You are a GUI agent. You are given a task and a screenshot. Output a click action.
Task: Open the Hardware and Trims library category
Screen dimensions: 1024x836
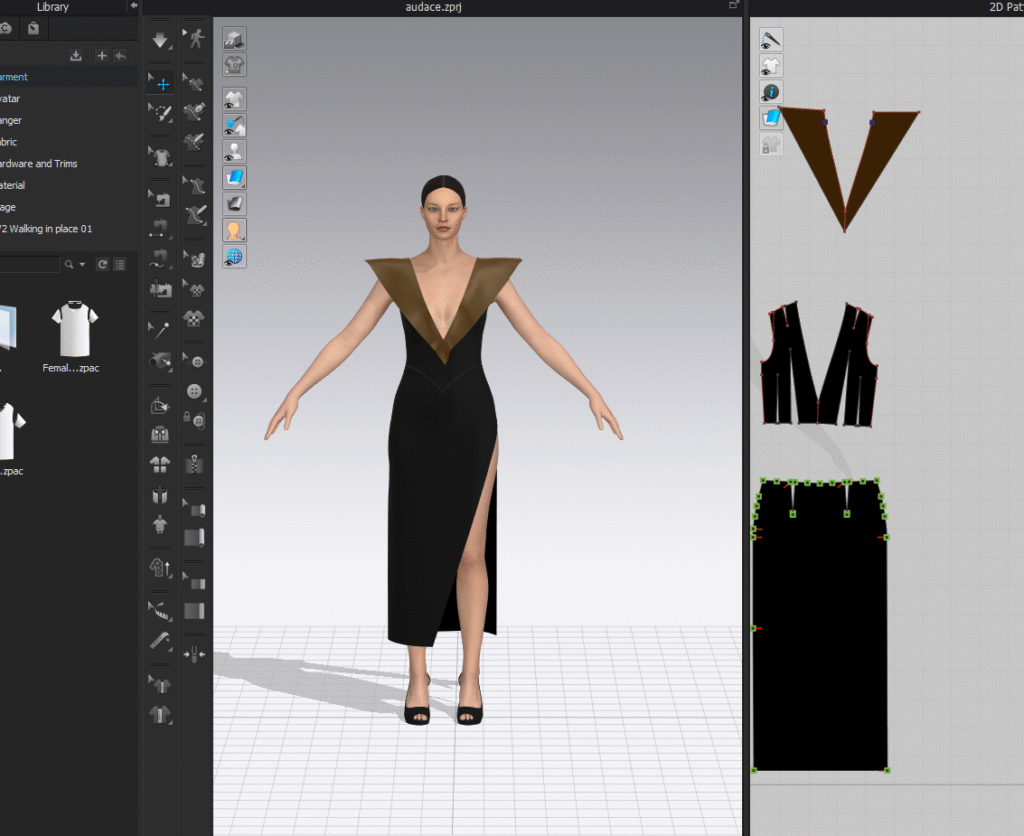click(x=38, y=164)
